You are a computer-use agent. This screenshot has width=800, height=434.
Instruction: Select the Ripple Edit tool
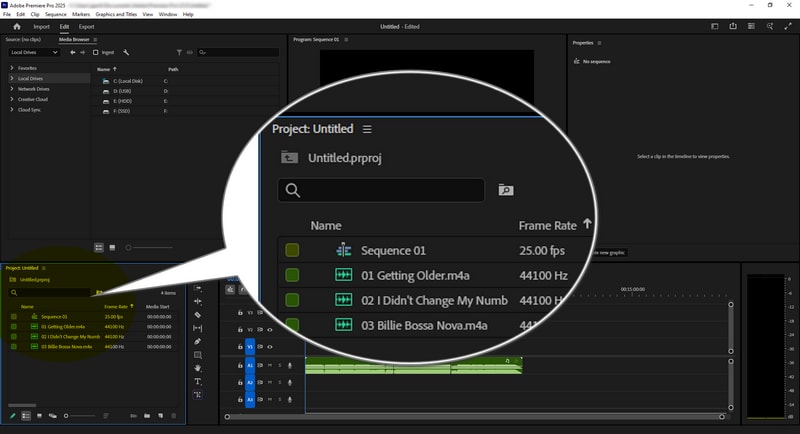tap(197, 302)
